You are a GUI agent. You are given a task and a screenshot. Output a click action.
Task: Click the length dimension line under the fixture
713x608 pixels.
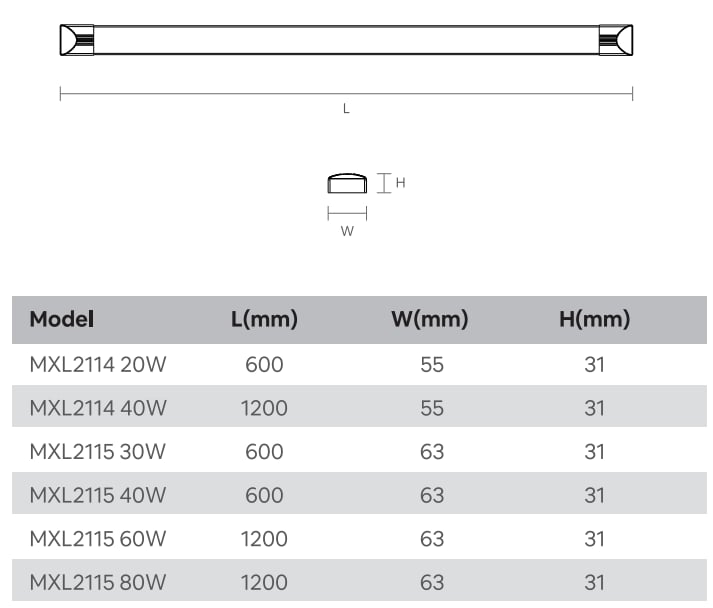pos(346,94)
